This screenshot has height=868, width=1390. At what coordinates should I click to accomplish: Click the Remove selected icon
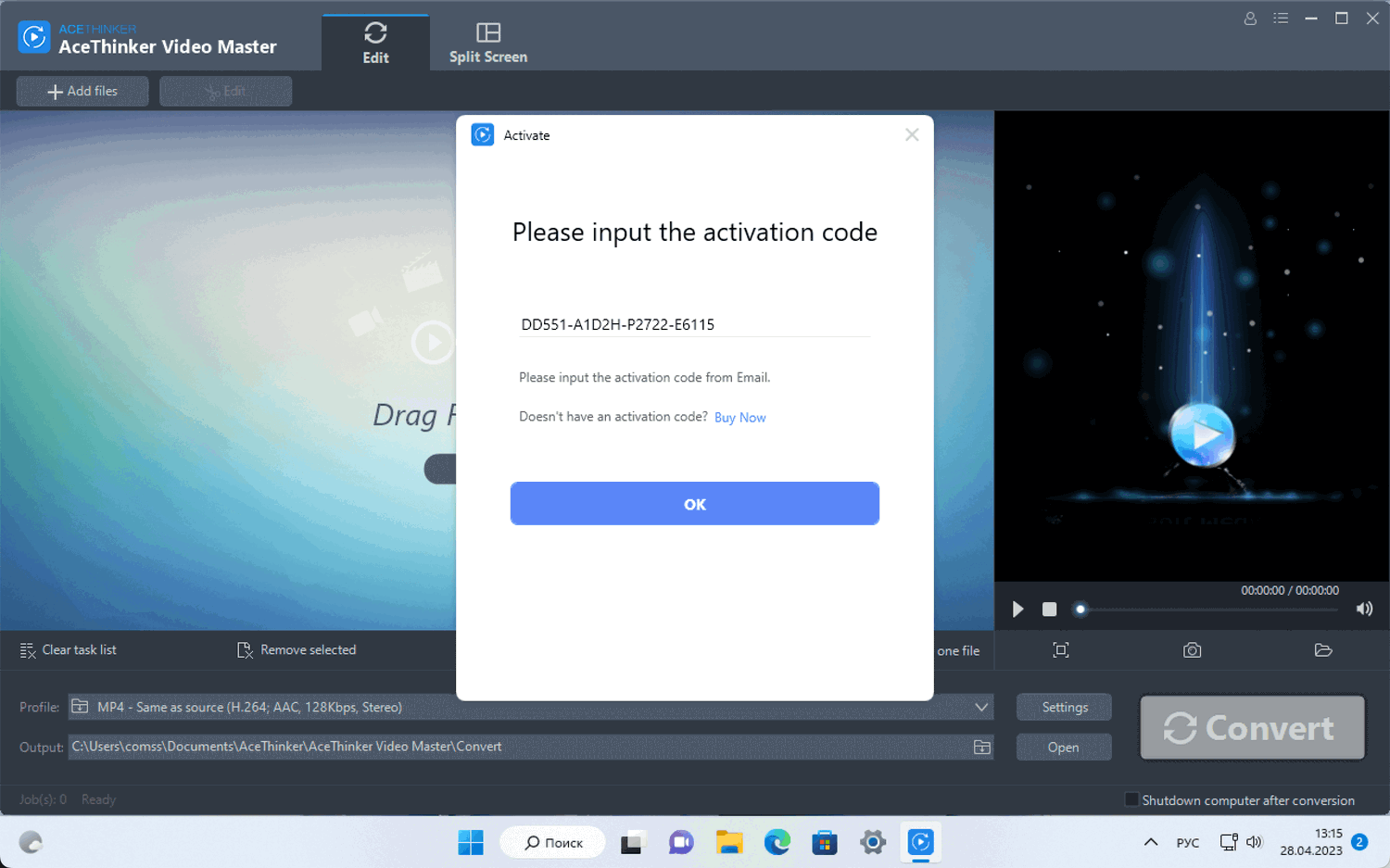pos(245,650)
